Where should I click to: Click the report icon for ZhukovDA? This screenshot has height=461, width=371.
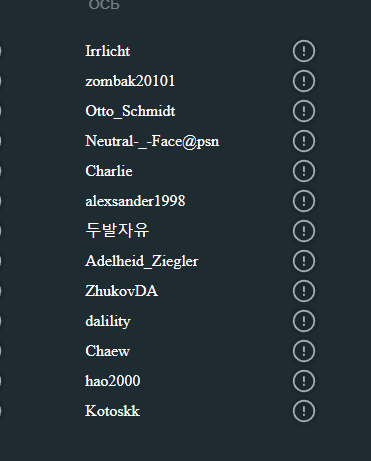(x=304, y=291)
